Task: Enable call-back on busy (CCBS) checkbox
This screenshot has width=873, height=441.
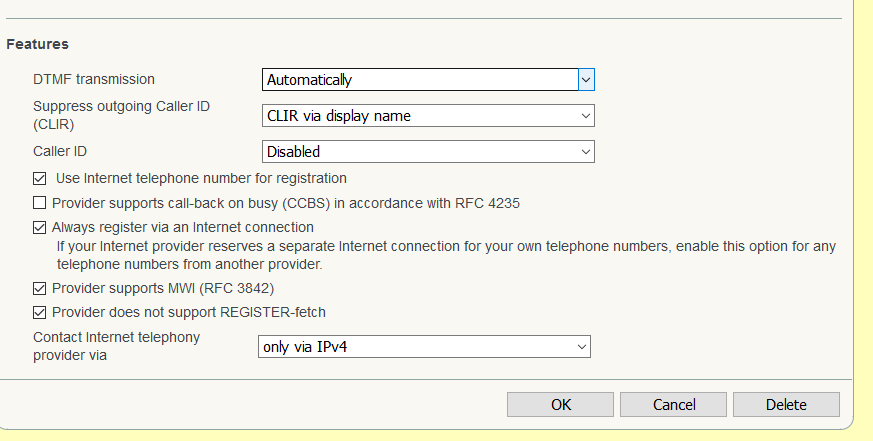Action: coord(40,203)
